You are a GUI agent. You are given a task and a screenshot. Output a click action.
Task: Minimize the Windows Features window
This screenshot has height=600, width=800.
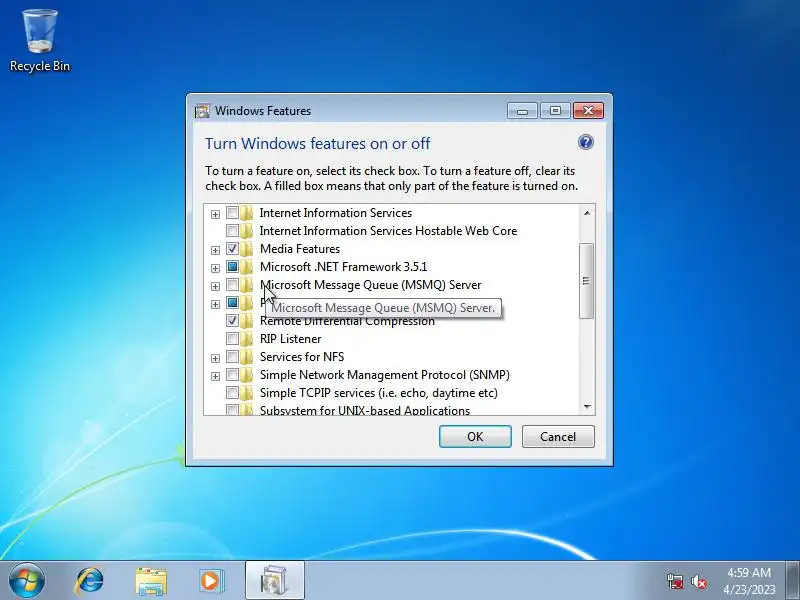522,111
